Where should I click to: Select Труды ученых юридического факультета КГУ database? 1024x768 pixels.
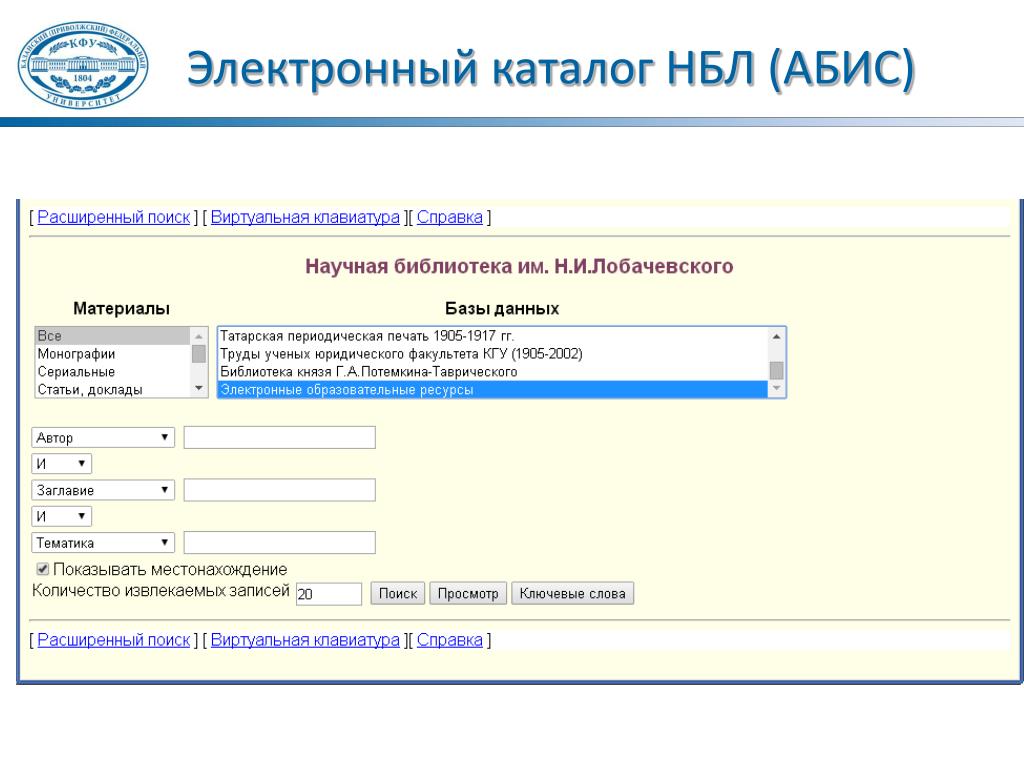tap(493, 354)
